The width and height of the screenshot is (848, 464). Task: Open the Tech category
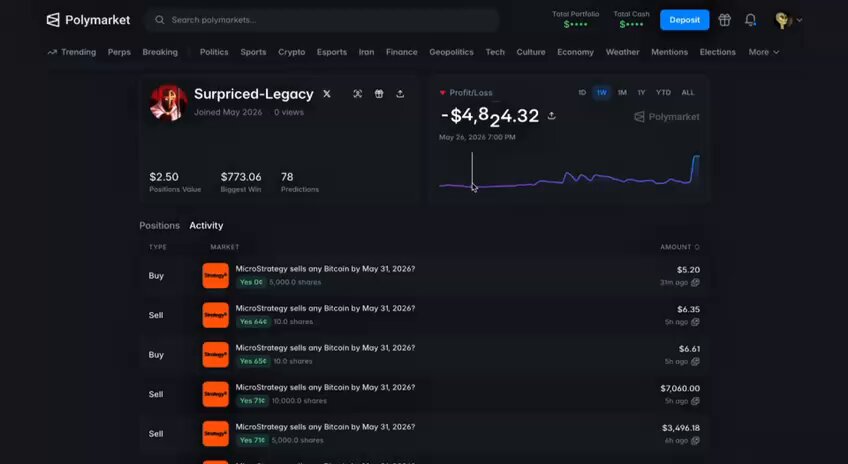(495, 52)
